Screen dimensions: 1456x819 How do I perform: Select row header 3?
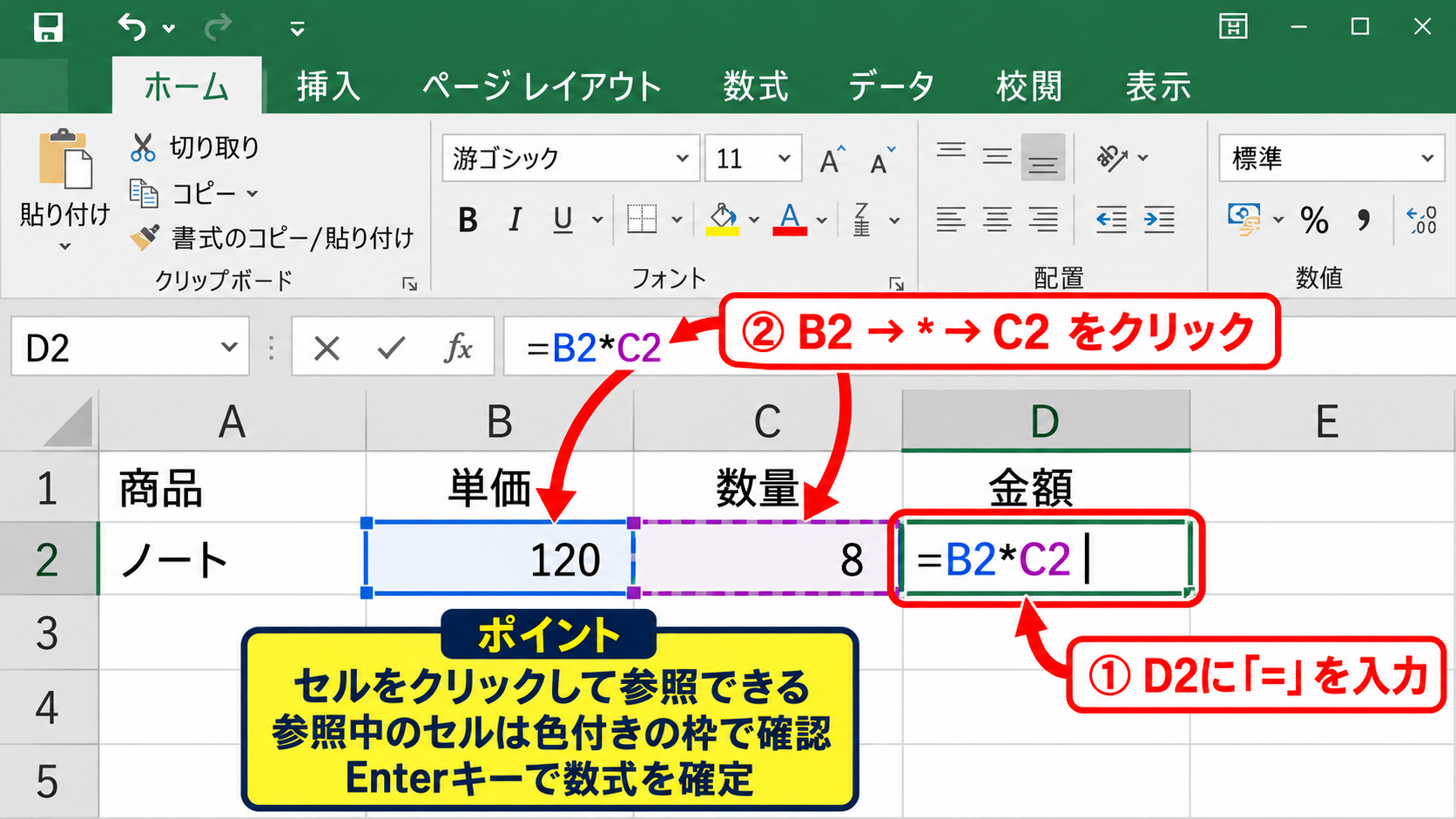[x=48, y=633]
